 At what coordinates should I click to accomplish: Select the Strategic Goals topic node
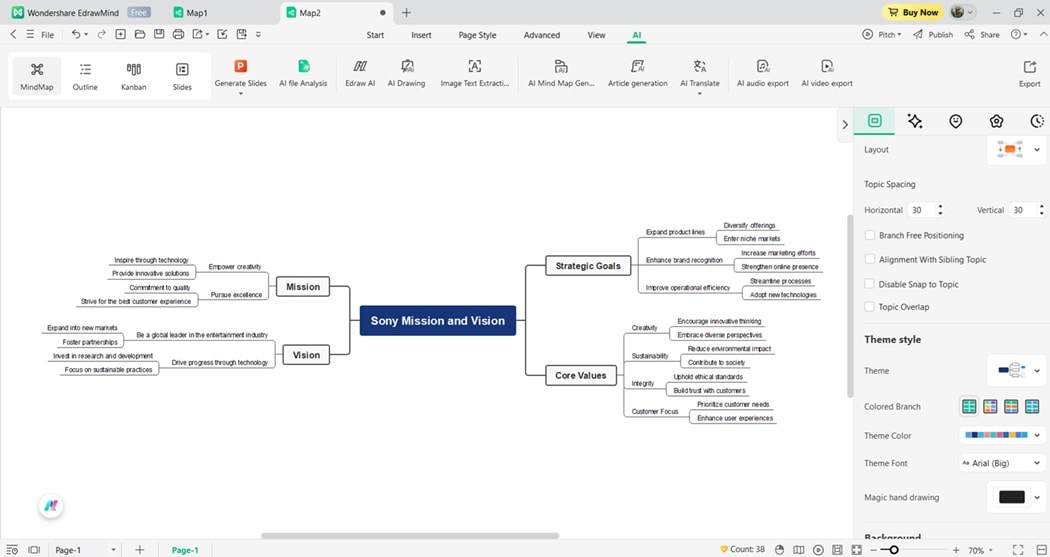588,266
